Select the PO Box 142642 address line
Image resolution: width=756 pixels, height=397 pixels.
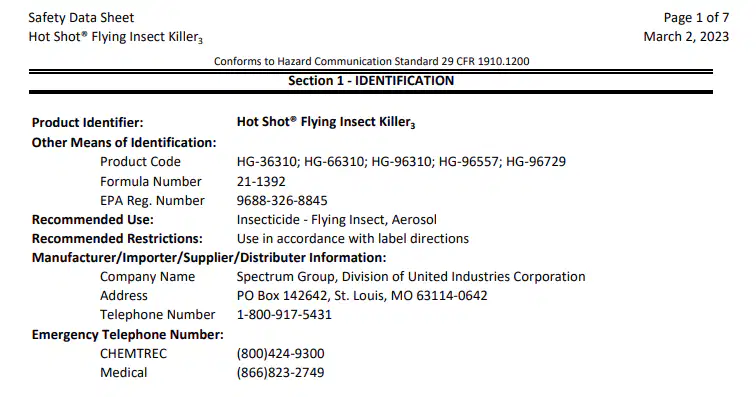[362, 296]
